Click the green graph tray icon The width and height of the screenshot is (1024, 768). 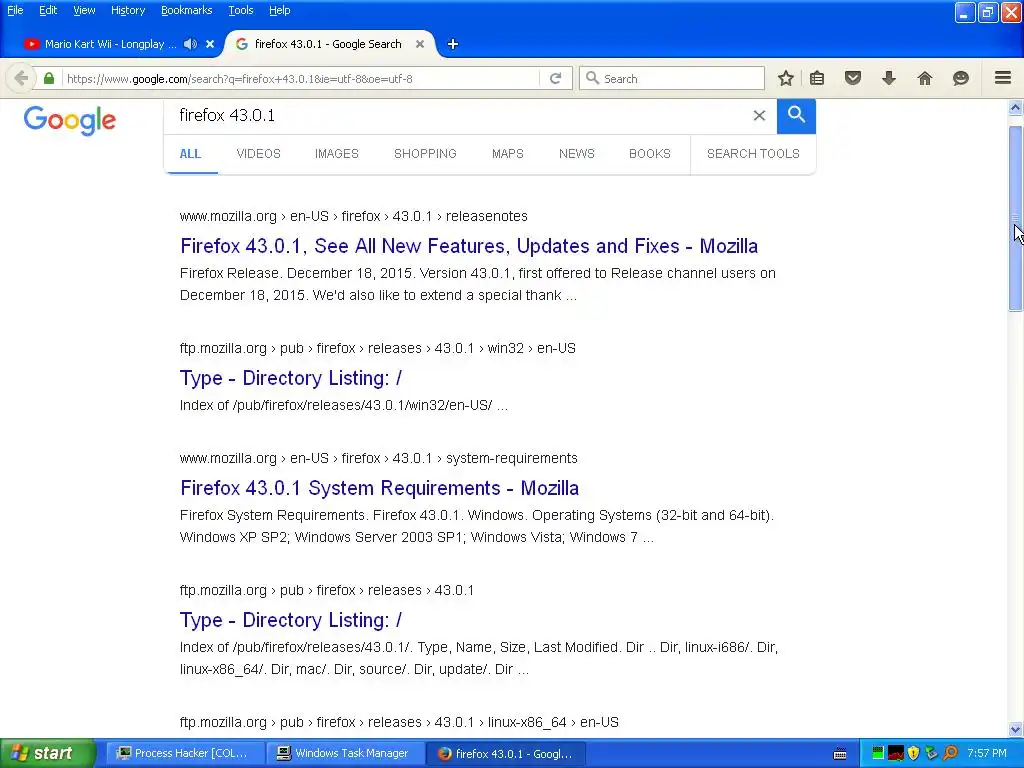(x=878, y=753)
